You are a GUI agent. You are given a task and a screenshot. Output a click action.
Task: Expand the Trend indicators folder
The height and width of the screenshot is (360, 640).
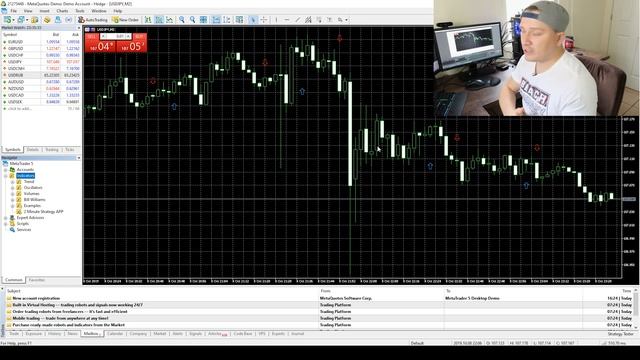pyautogui.click(x=13, y=182)
